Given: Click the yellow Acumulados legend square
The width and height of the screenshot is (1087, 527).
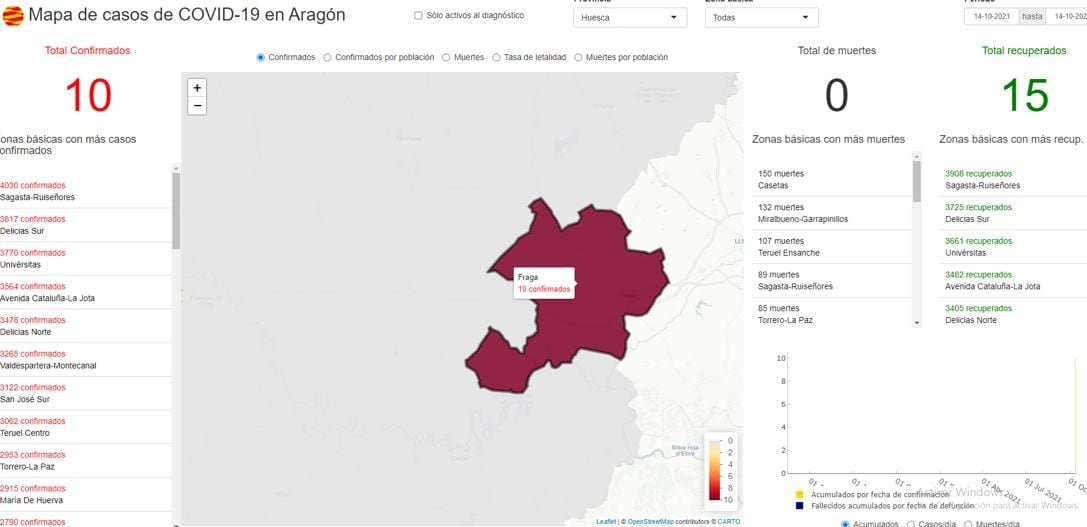Looking at the screenshot, I should pyautogui.click(x=799, y=494).
